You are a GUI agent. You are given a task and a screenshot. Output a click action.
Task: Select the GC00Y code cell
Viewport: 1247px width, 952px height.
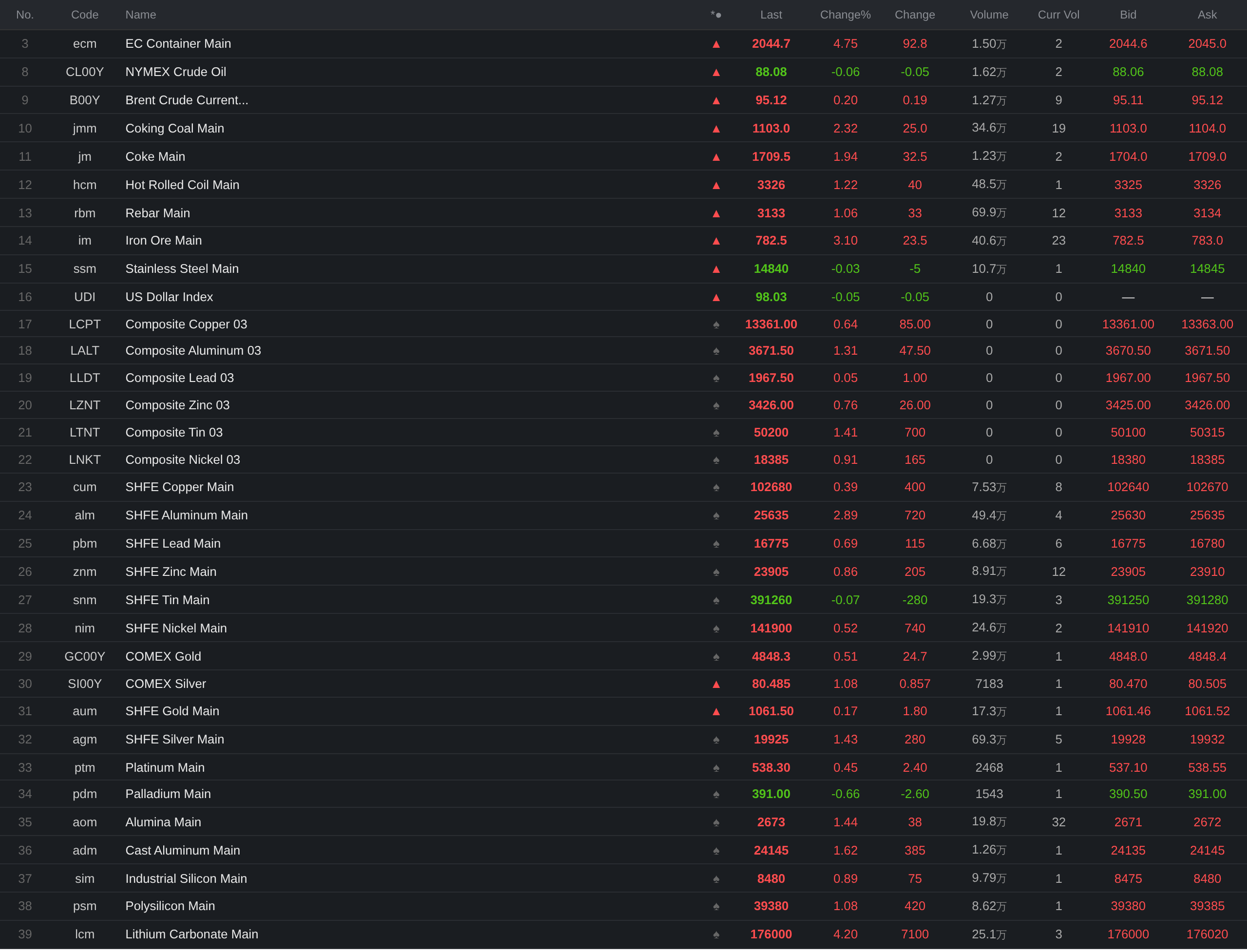84,656
